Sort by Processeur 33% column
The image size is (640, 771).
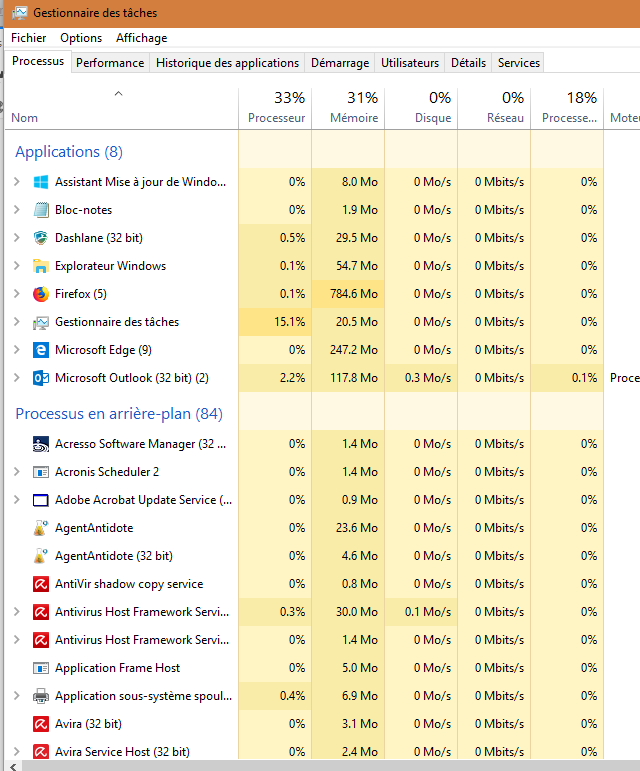pyautogui.click(x=275, y=109)
